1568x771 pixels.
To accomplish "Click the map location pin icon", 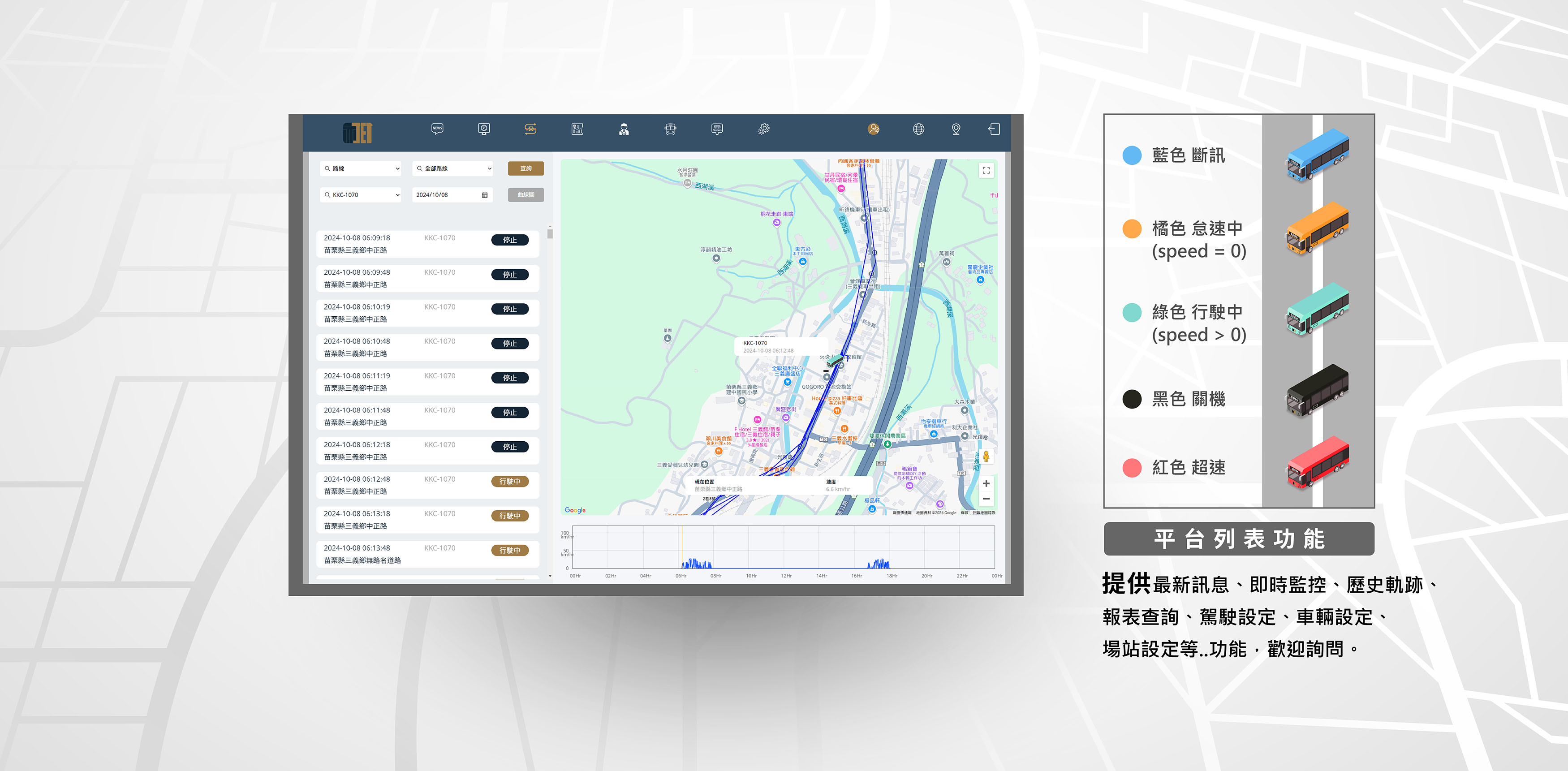I will click(x=956, y=129).
